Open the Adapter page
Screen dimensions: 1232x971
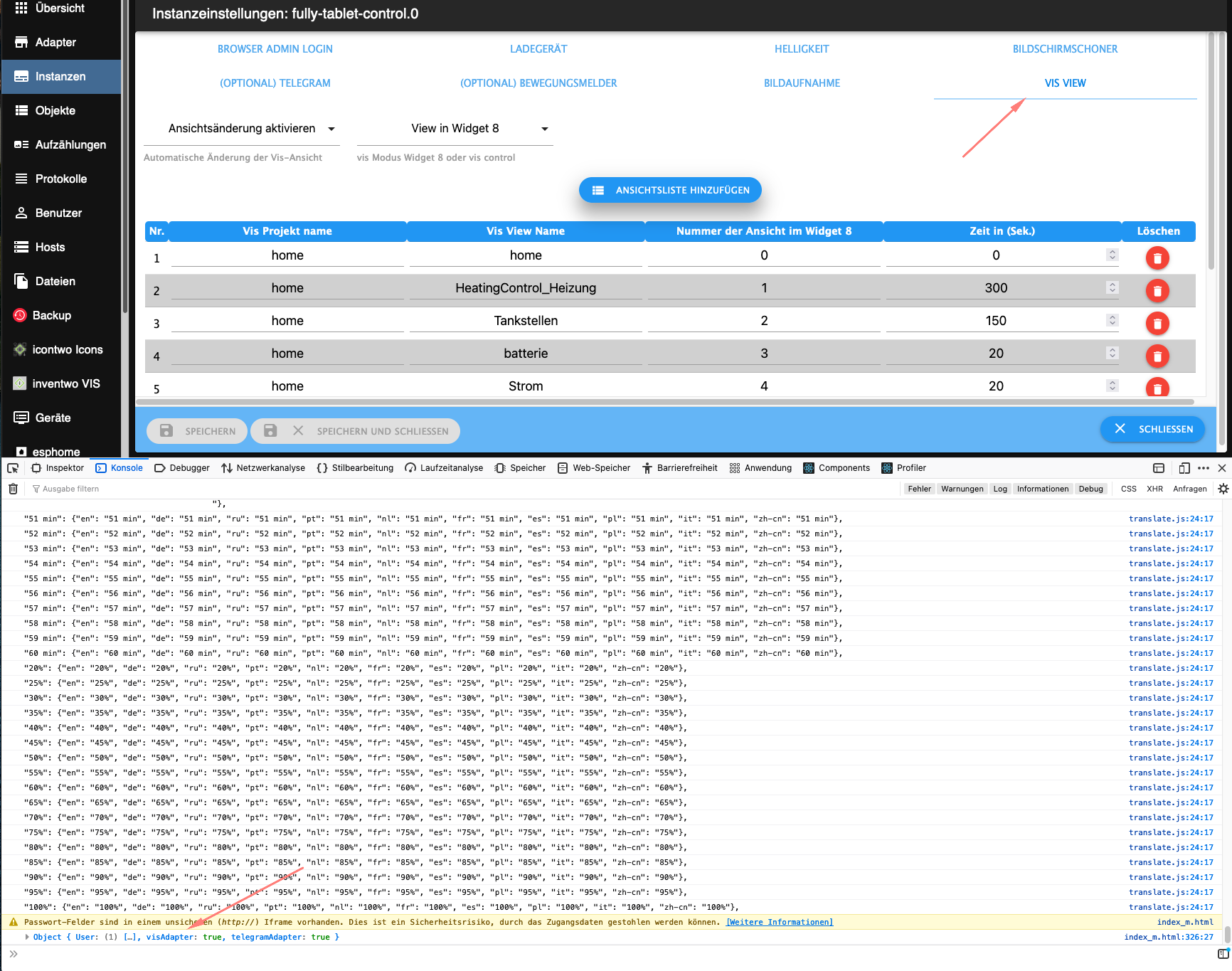coord(60,42)
